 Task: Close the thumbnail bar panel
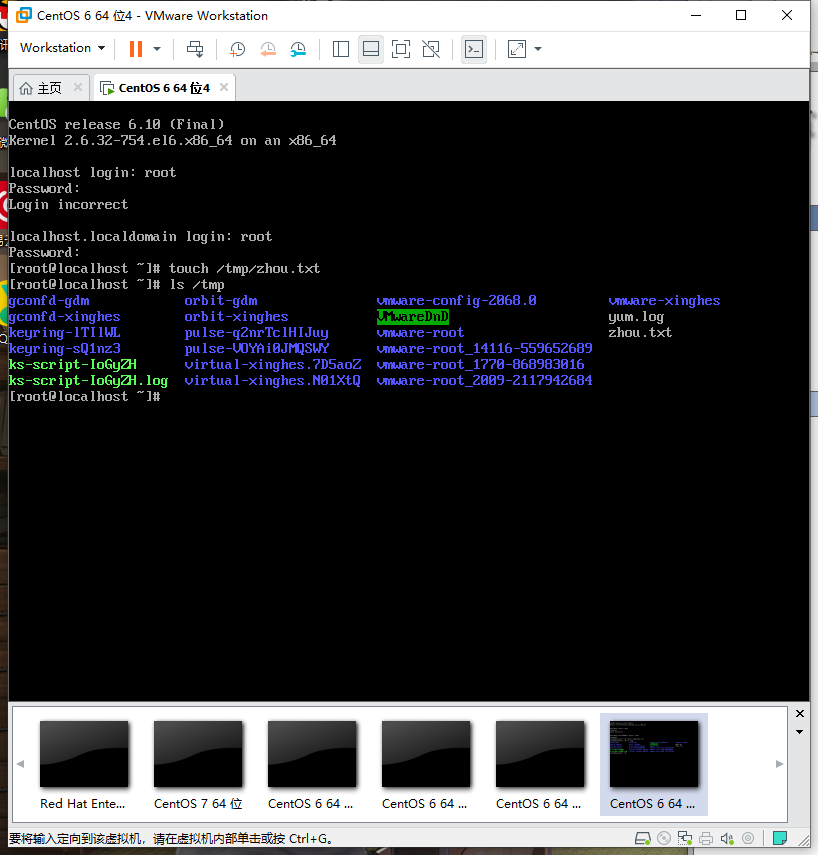pos(799,714)
